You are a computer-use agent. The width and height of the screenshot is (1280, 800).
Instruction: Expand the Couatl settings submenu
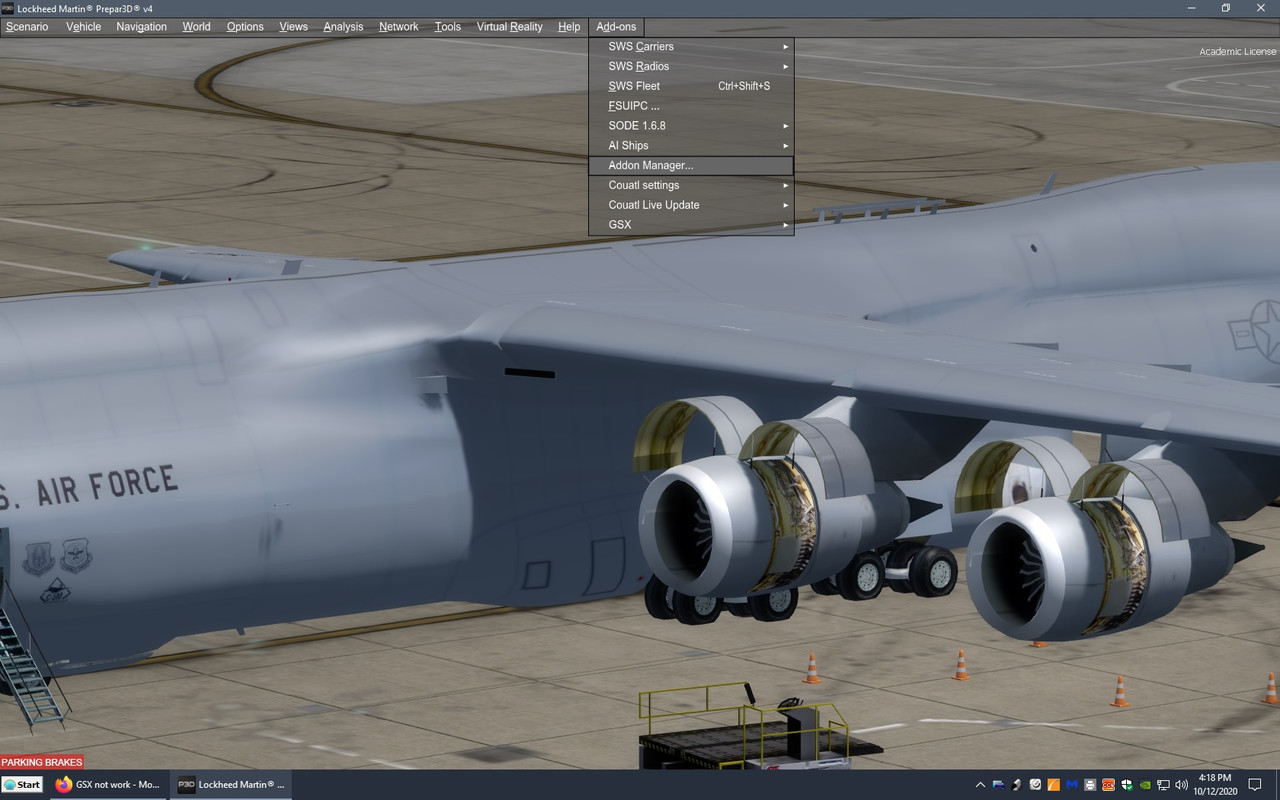point(691,186)
